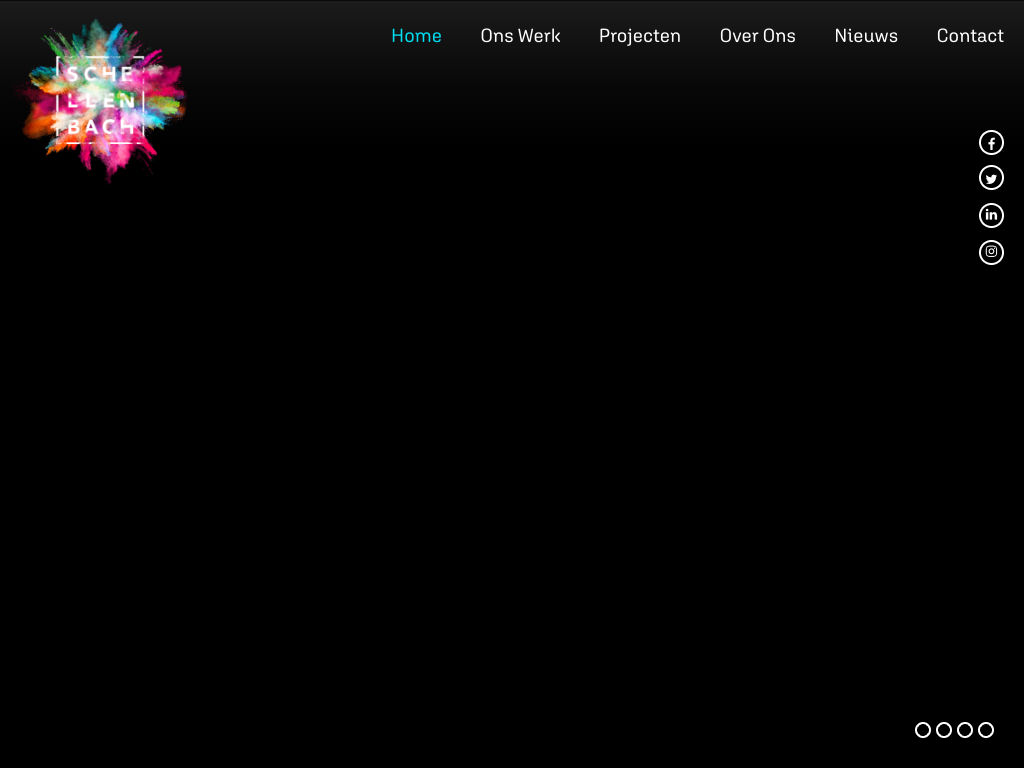
Task: Switch to the second slide dot
Action: coord(944,730)
